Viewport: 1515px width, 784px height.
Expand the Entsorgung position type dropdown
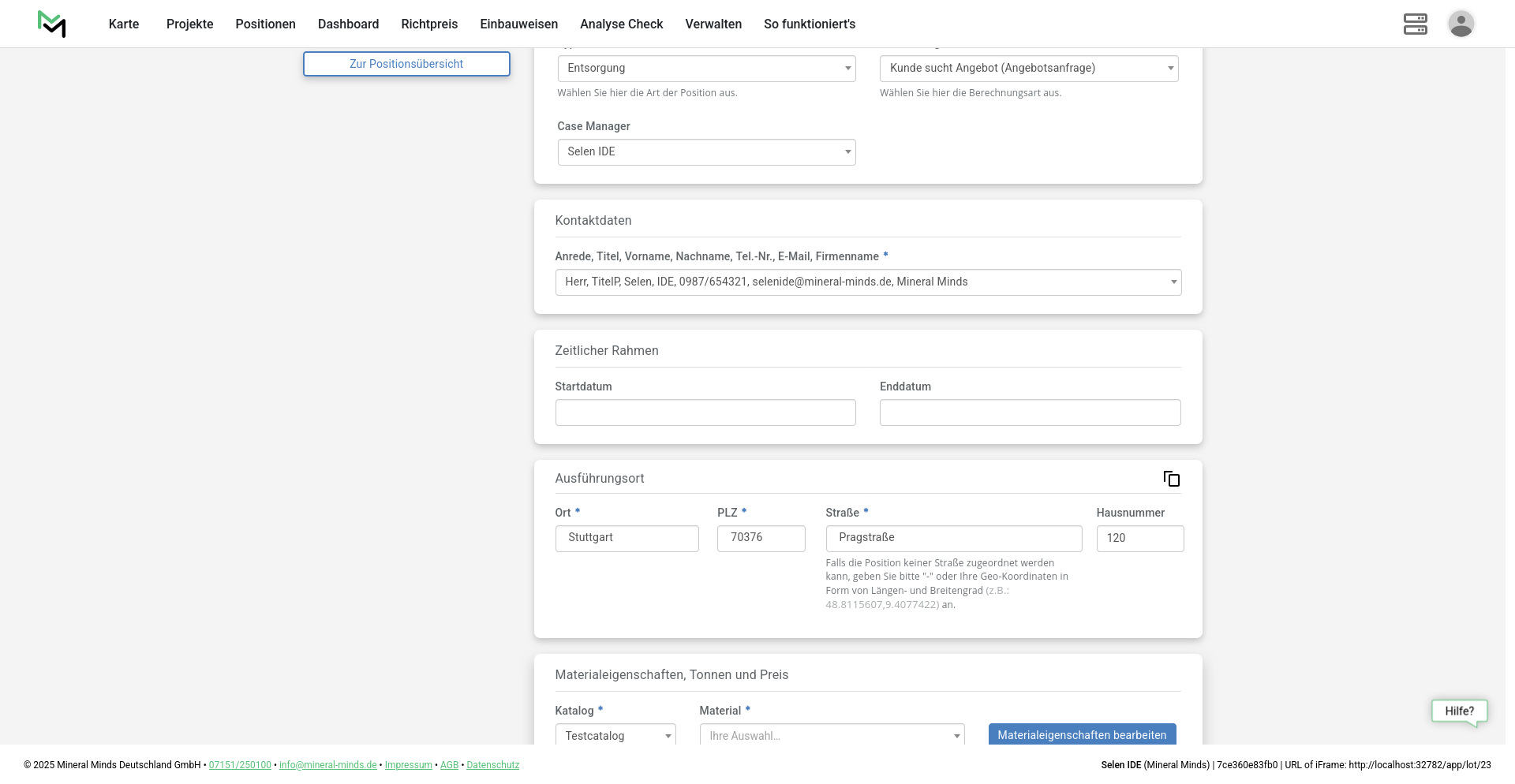706,69
